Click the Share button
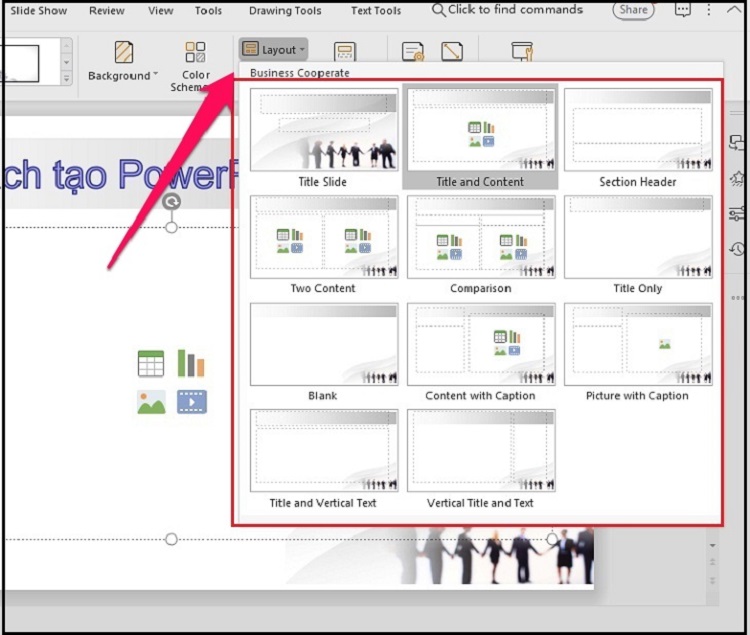Screen dimensions: 750x635 click(633, 10)
